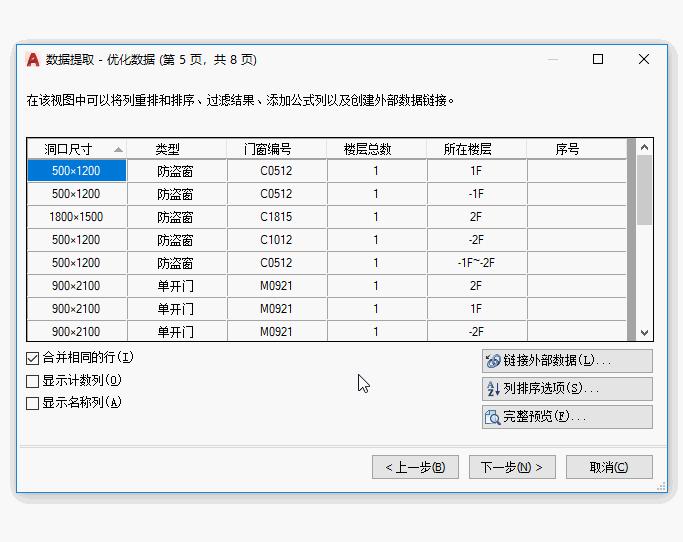Click the 取消(C) cancel button
This screenshot has height=542, width=683.
[x=609, y=467]
